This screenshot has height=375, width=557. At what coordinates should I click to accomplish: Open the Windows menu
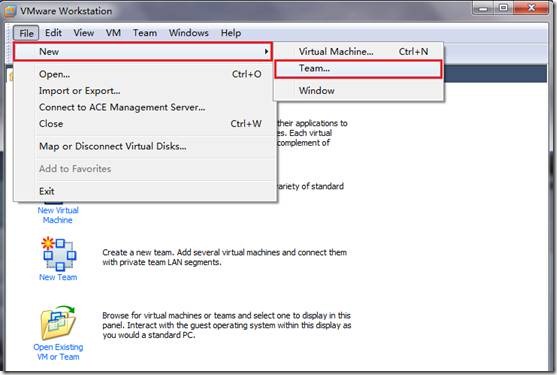coord(189,33)
